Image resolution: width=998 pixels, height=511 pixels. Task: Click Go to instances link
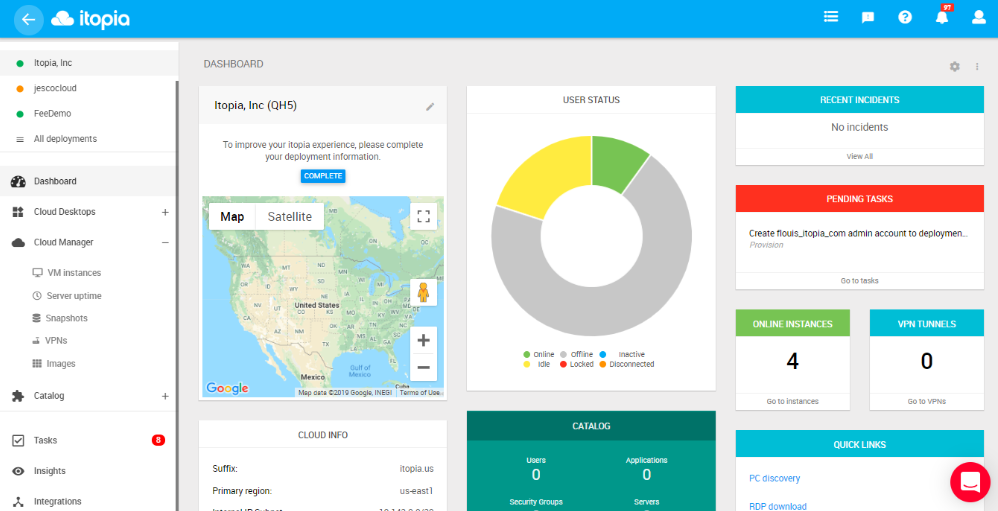[x=792, y=402]
